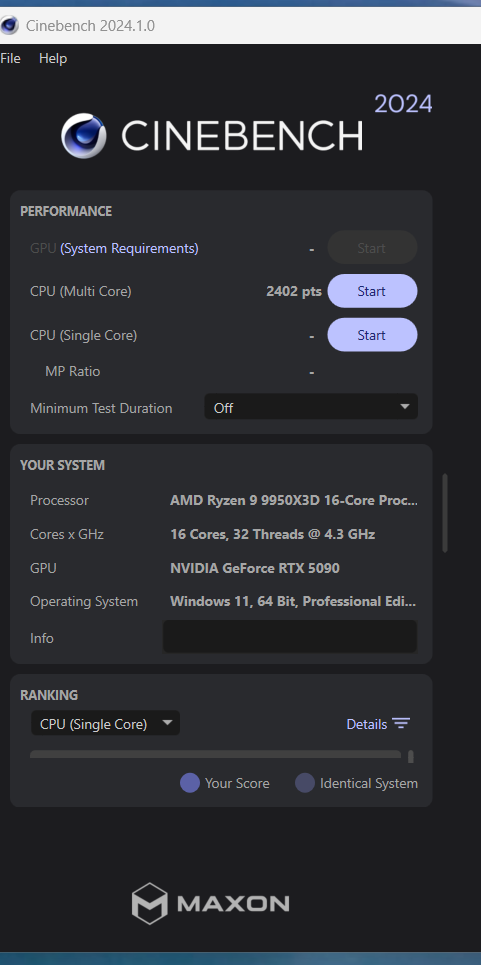Start the CPU Single Core benchmark
The image size is (481, 965).
(372, 335)
